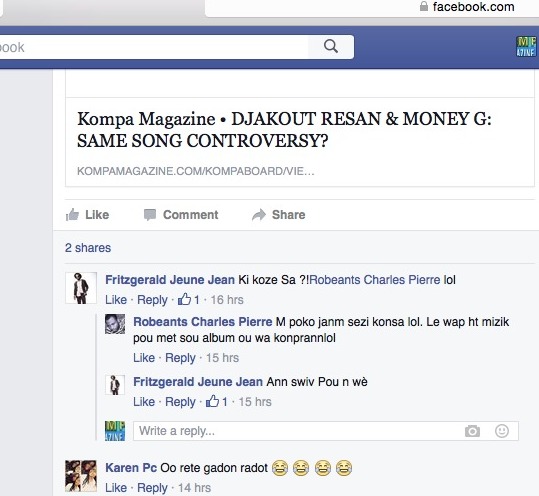View like count on 16 hrs comment

[189, 299]
